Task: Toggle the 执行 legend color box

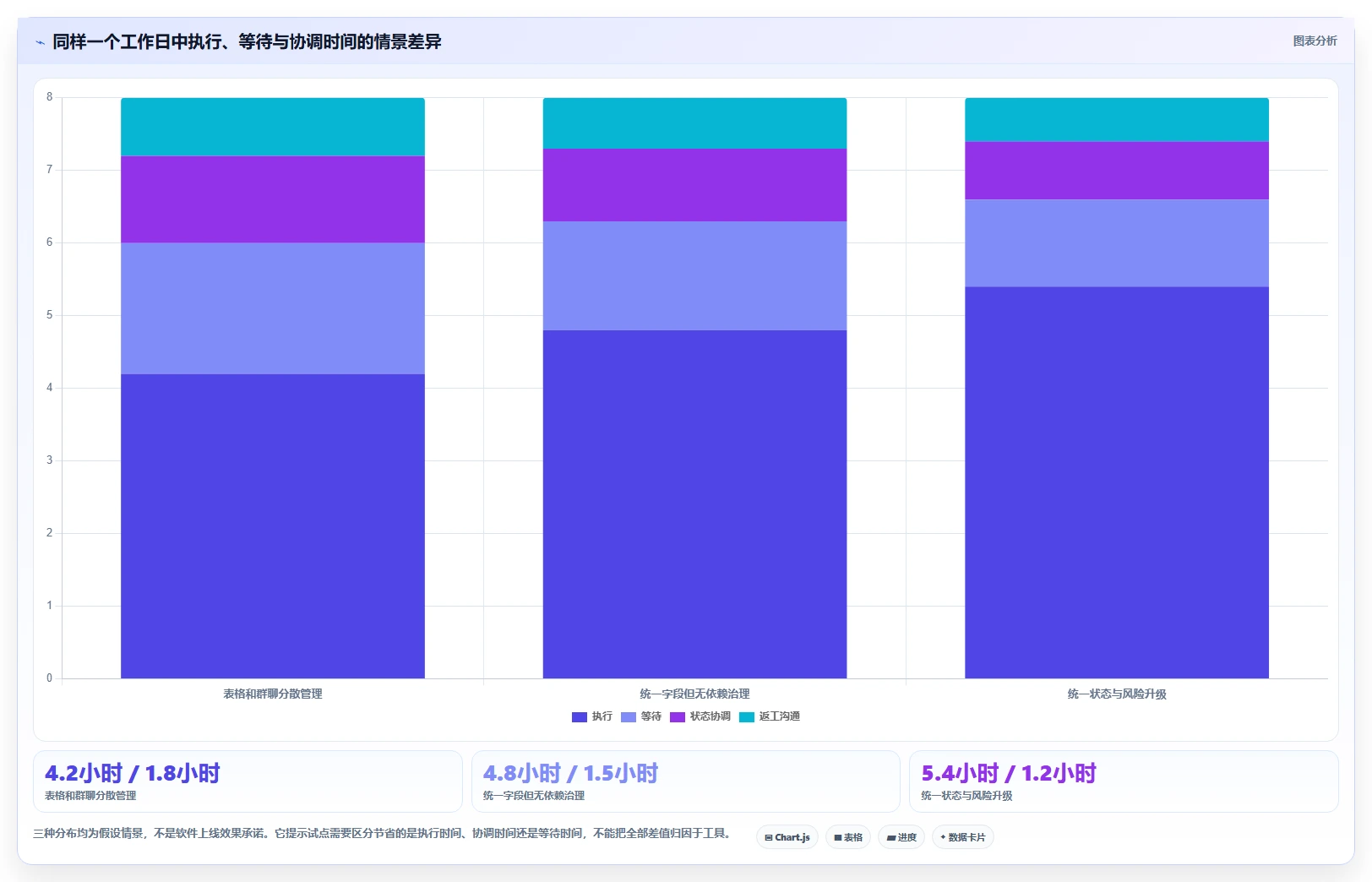Action: [580, 717]
